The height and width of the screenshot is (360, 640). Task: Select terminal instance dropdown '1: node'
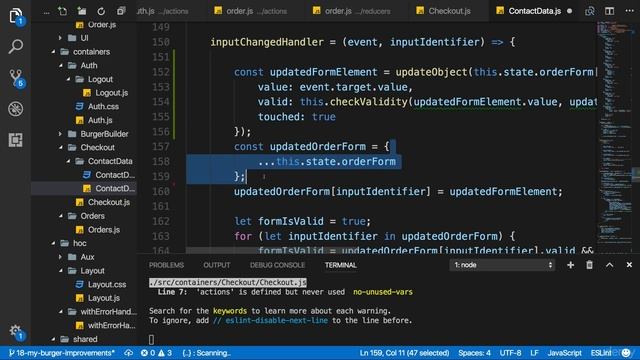coord(503,265)
